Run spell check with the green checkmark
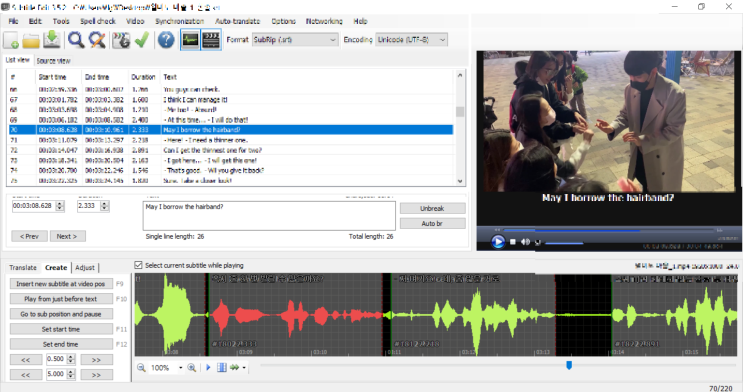The image size is (743, 392). [142, 40]
